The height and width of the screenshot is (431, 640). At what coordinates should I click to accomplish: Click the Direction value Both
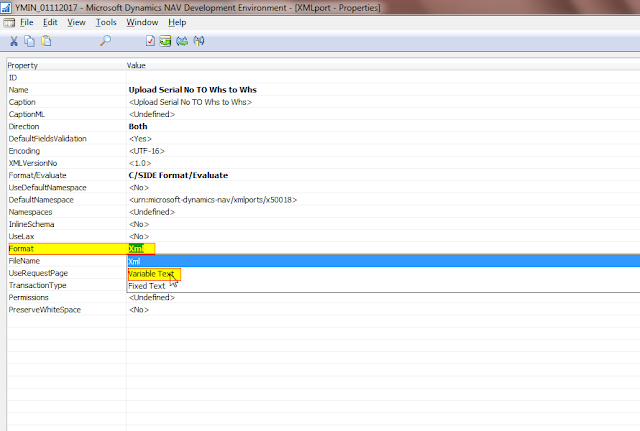[138, 127]
